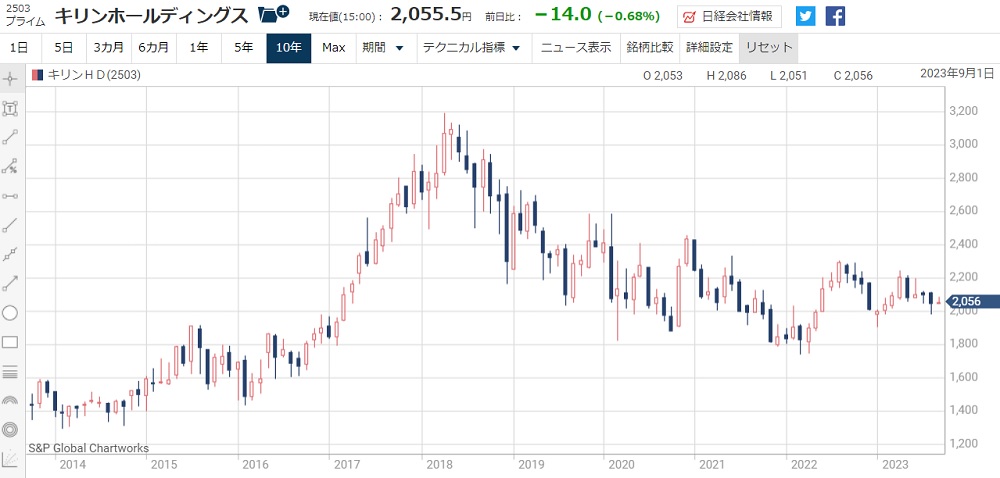Select the trend line segment tool
1000x478 pixels.
[10, 137]
